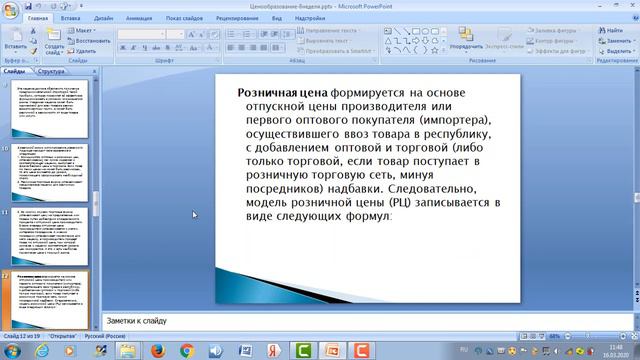Toggle underline formatting (Ч)
Viewport: 640px width, 360px height.
[144, 48]
